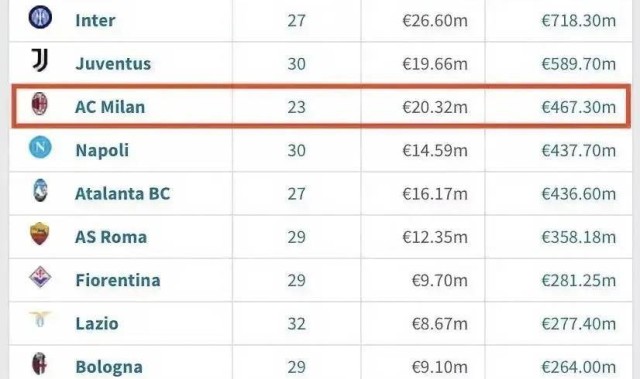Select AC Milan total value €467.30m

pyautogui.click(x=579, y=107)
